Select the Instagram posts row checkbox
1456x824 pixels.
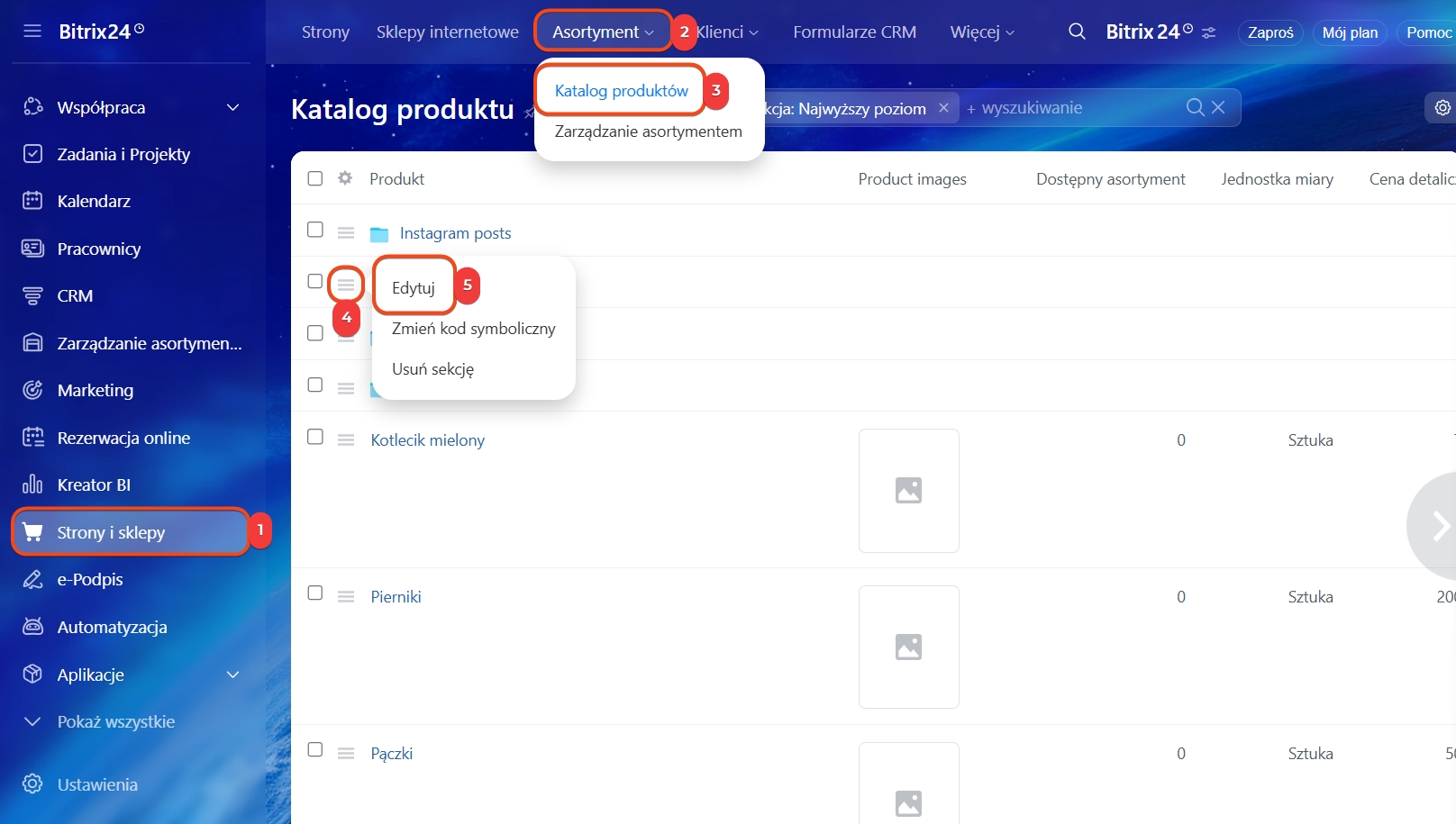click(315, 230)
